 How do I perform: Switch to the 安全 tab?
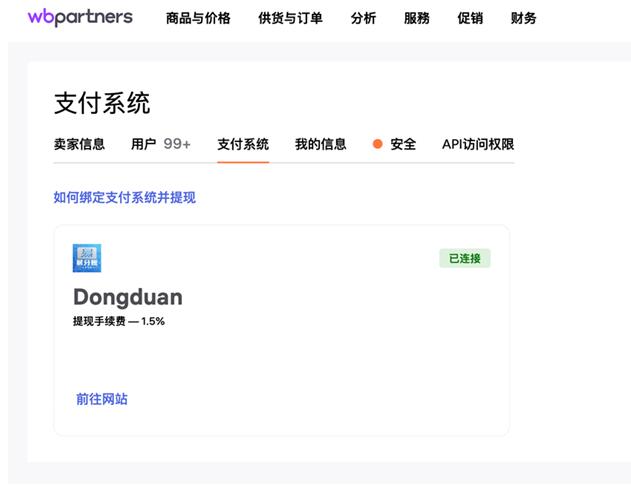pyautogui.click(x=403, y=144)
